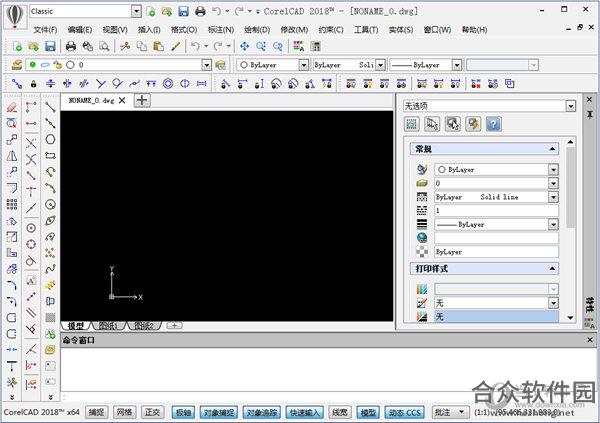The height and width of the screenshot is (423, 600).
Task: Toggle Grid (网格) in status bar
Action: (x=124, y=412)
